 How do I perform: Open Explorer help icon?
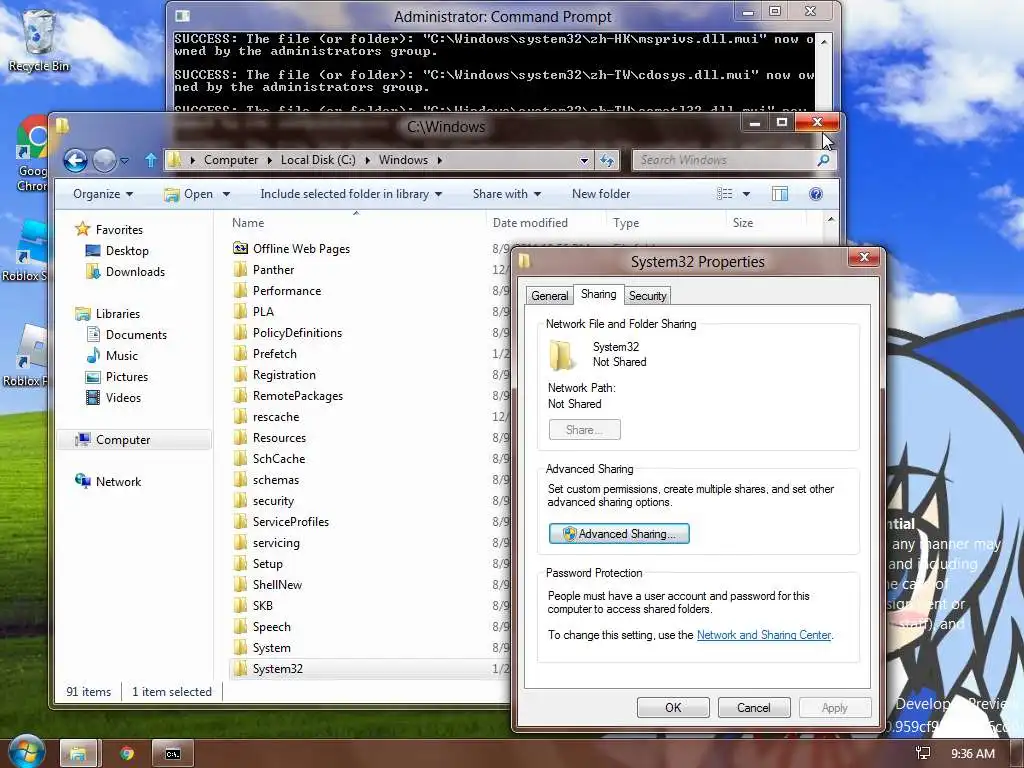[x=816, y=194]
